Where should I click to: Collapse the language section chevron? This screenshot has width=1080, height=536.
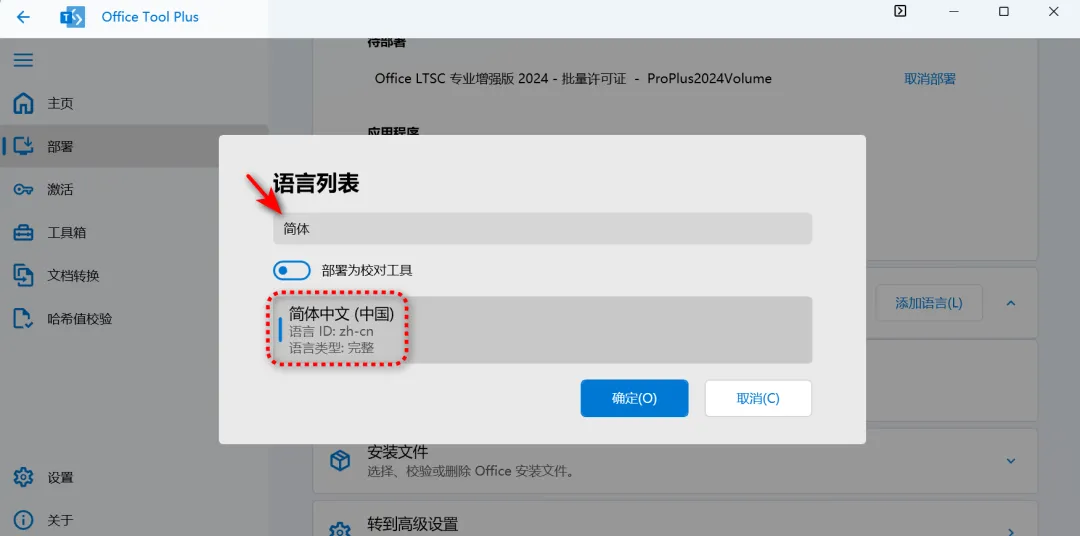1010,303
